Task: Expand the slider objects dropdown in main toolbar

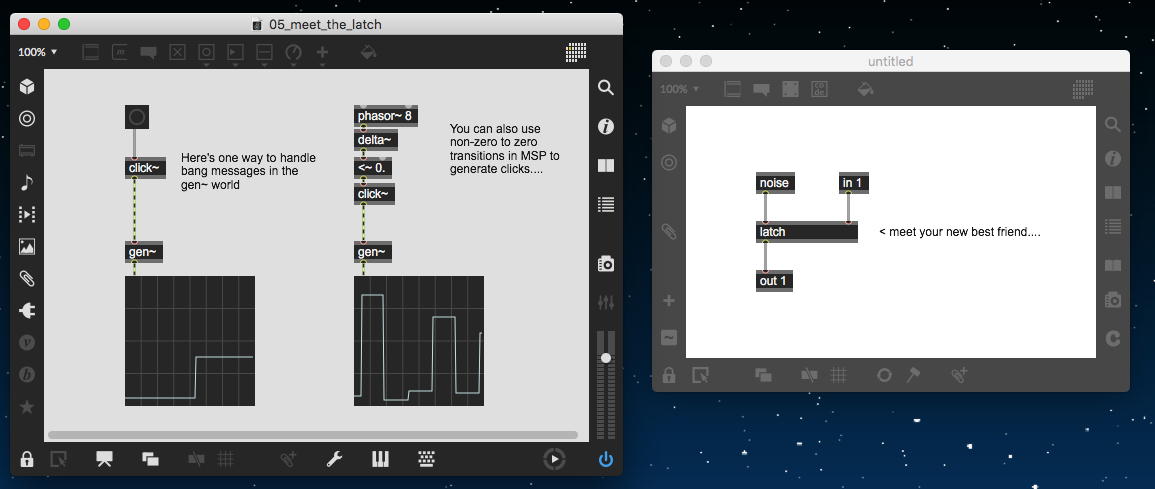Action: pos(264,54)
